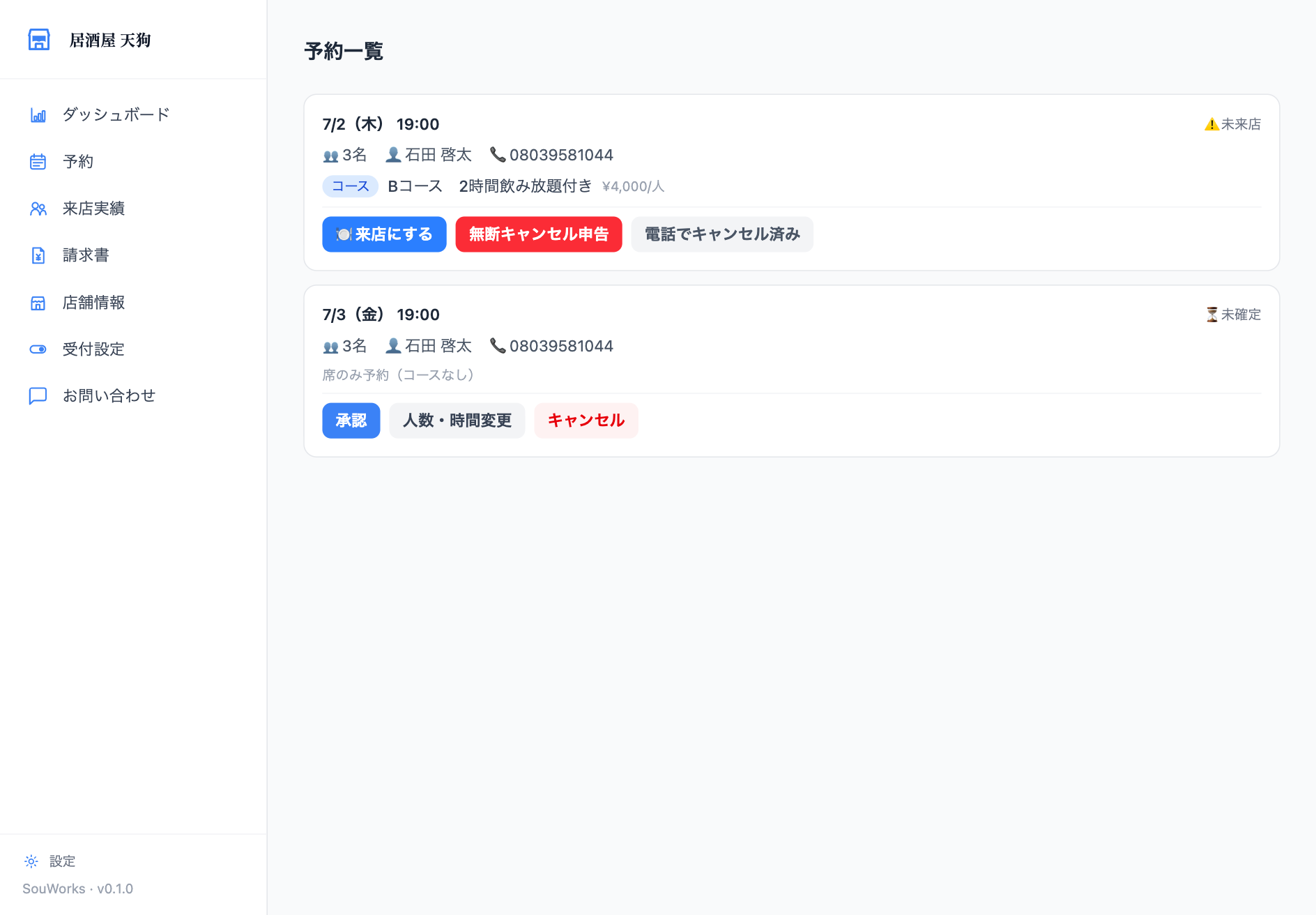Click the 来店にする button
This screenshot has width=1316, height=915.
point(384,234)
